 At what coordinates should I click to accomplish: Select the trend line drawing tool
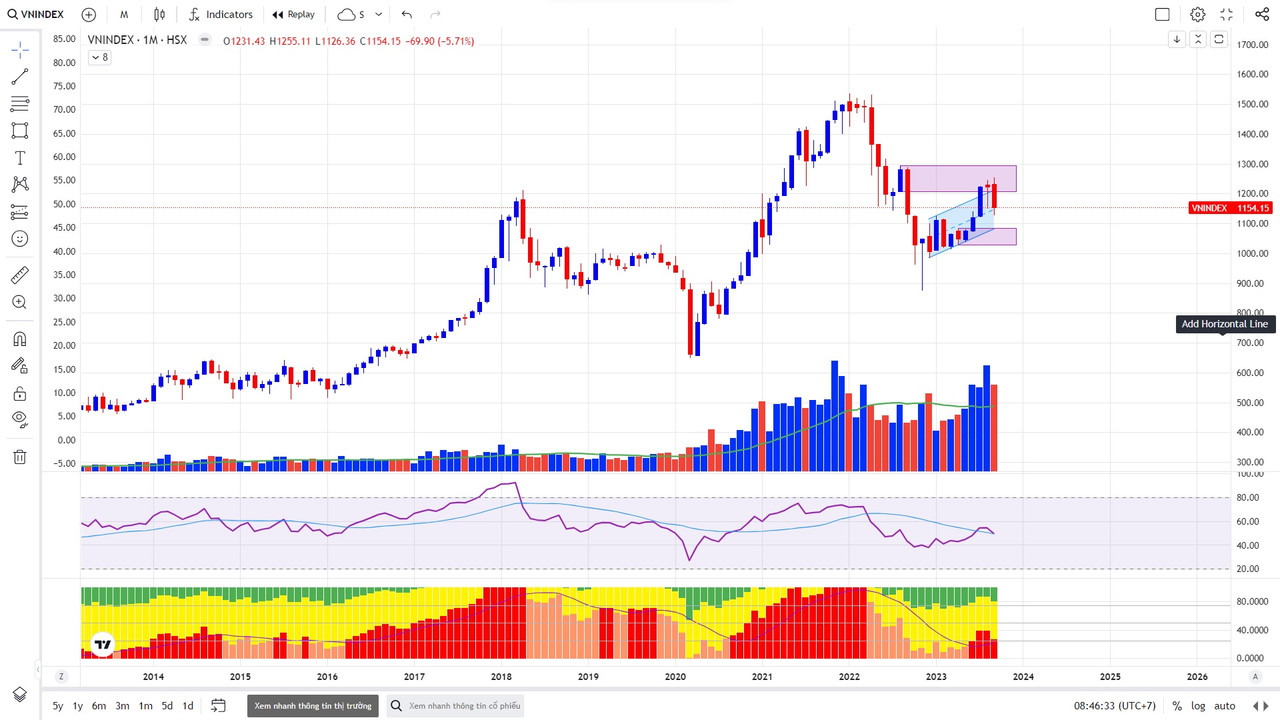coord(20,77)
